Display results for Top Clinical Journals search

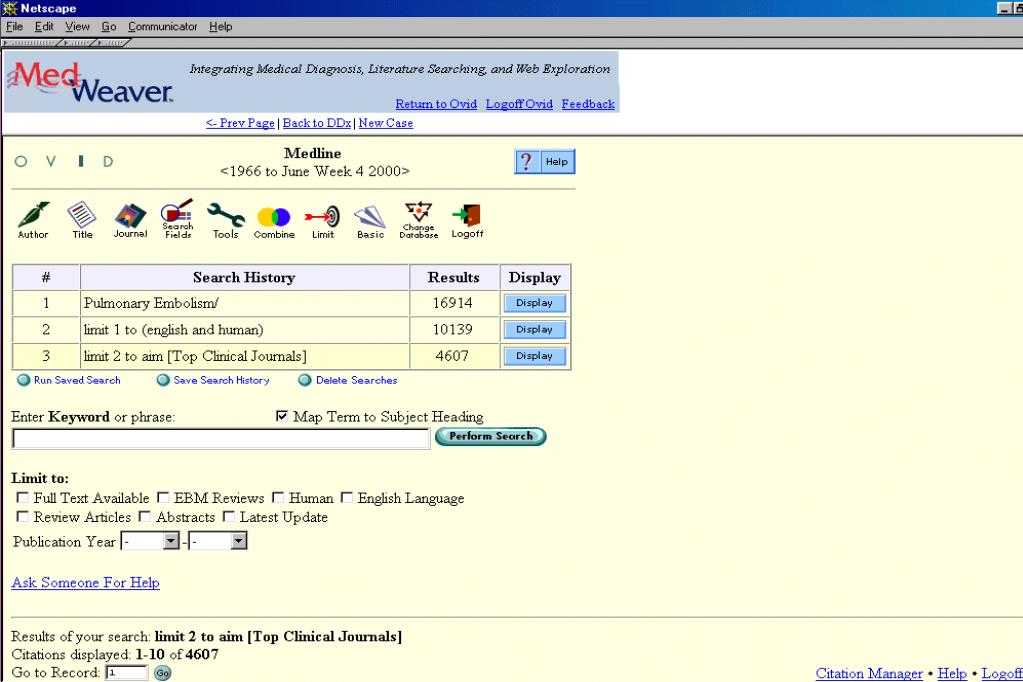534,356
